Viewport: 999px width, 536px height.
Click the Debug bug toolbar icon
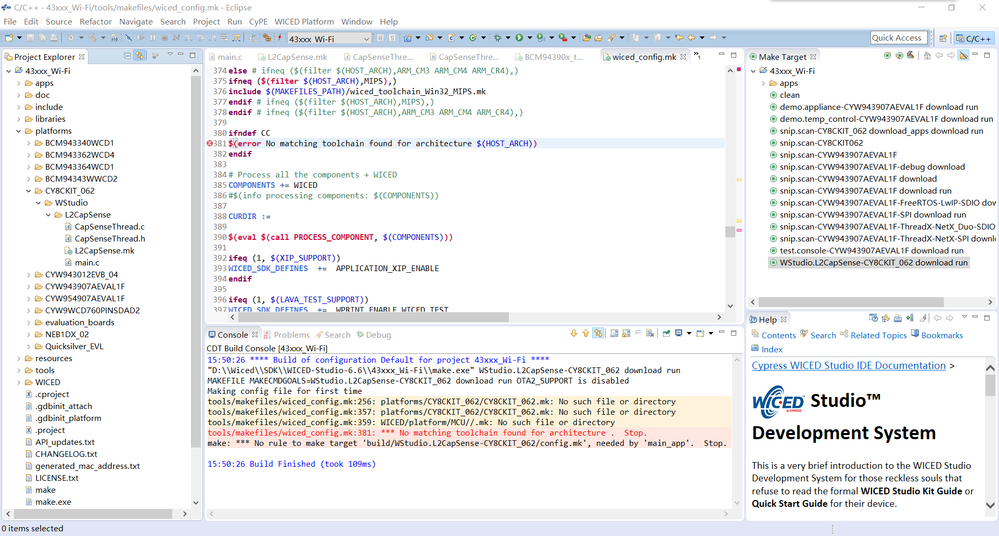point(498,38)
